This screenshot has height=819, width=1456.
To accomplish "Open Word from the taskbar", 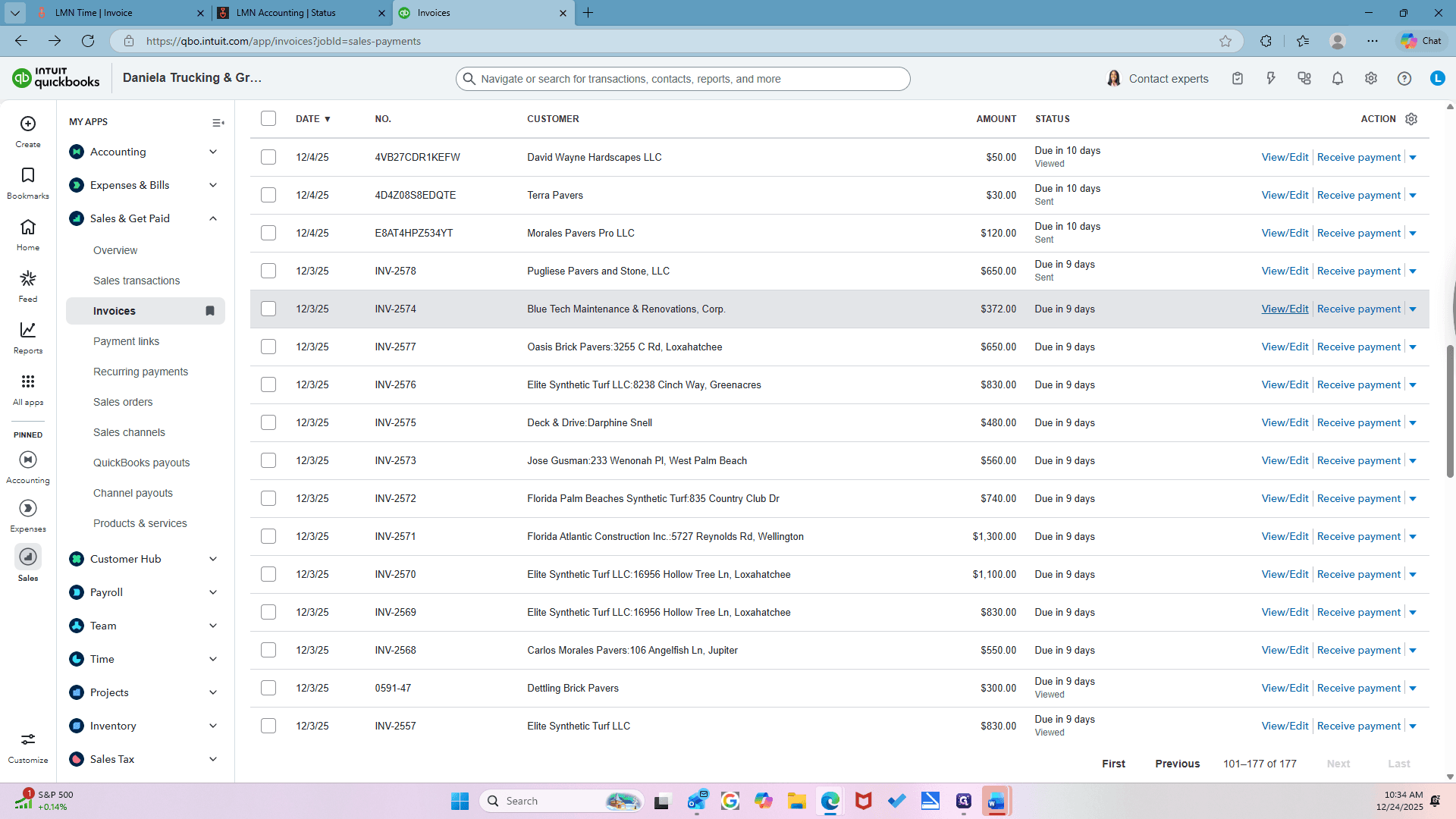I will tap(996, 801).
